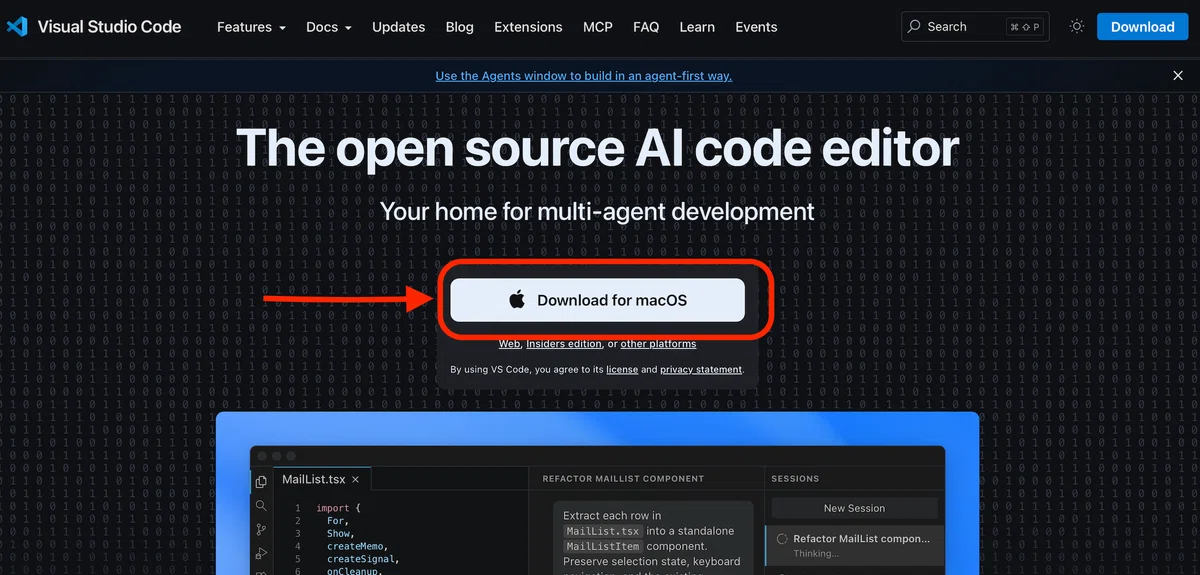Focus the Search field in header
The height and width of the screenshot is (575, 1200).
[975, 27]
